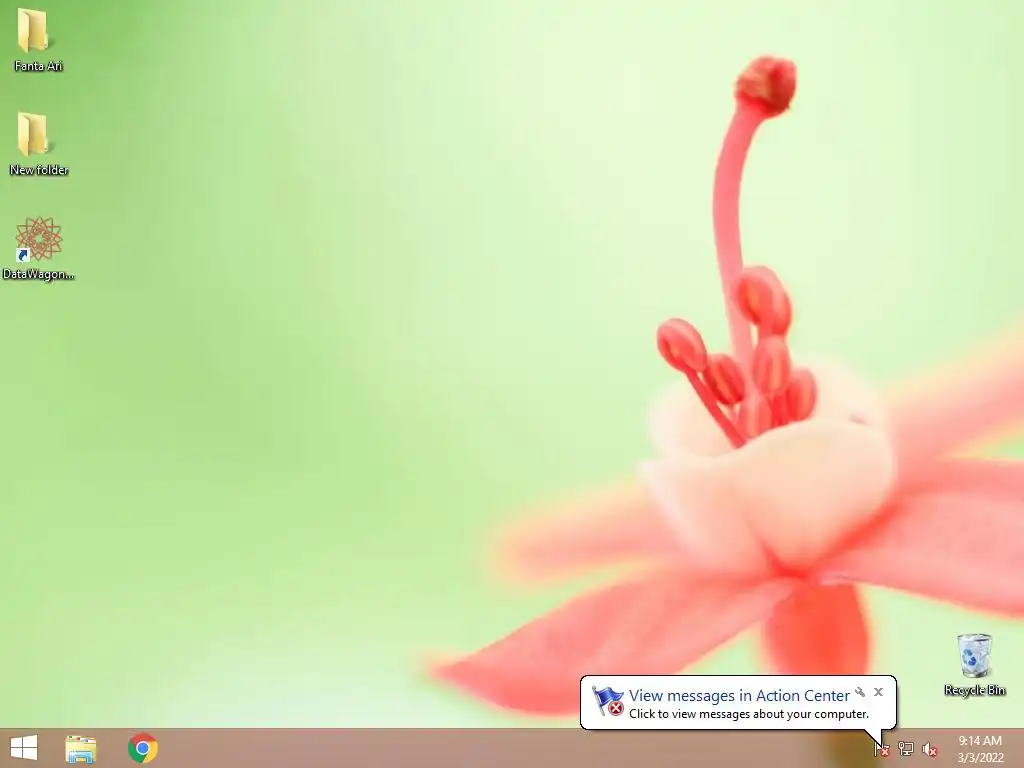This screenshot has width=1024, height=768.
Task: Select the New folder desktop icon
Action: click(x=33, y=134)
